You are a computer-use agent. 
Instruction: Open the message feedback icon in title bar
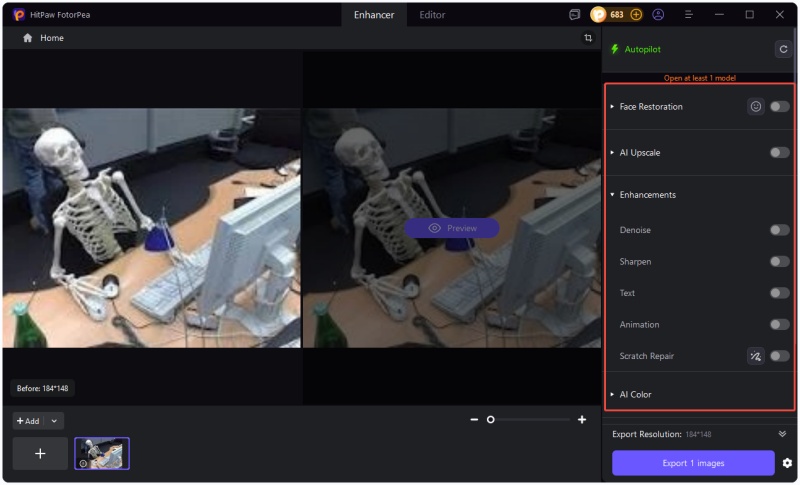click(574, 15)
